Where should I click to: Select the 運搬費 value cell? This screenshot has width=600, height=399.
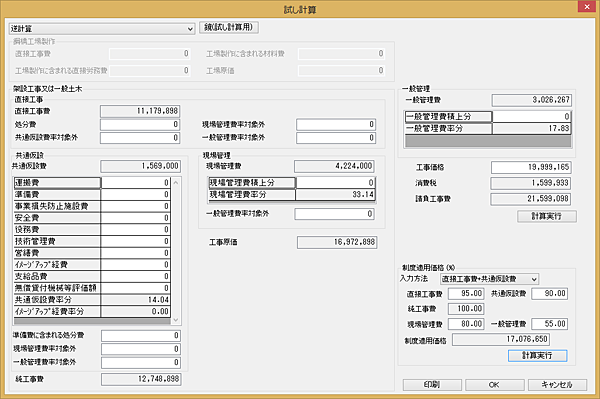(x=135, y=183)
